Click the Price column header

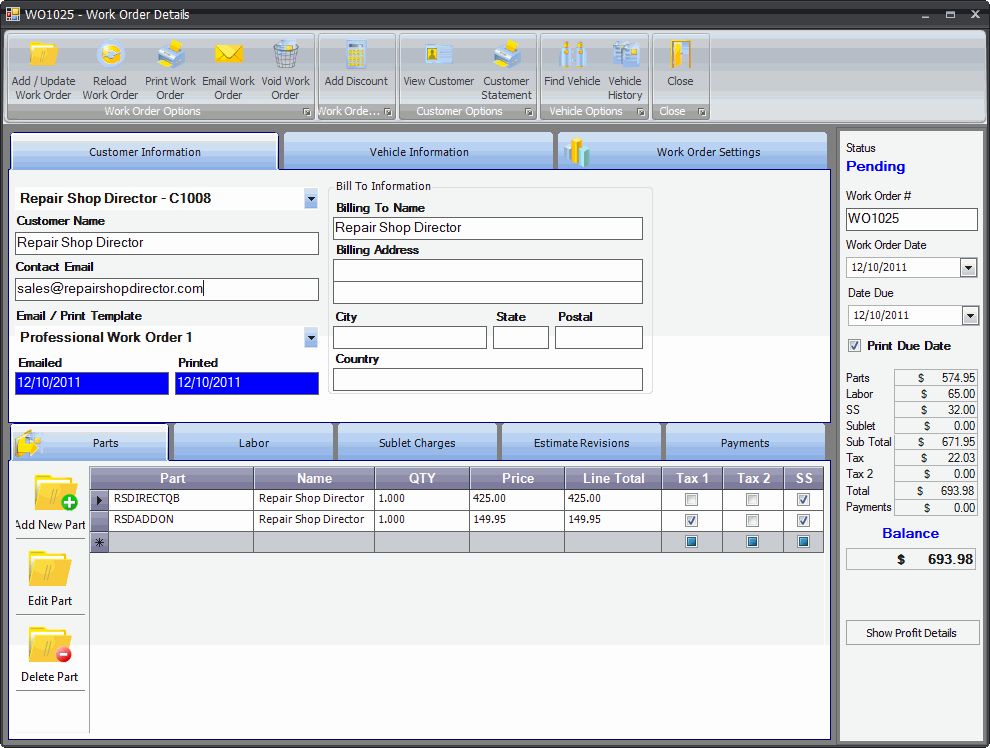click(x=517, y=478)
